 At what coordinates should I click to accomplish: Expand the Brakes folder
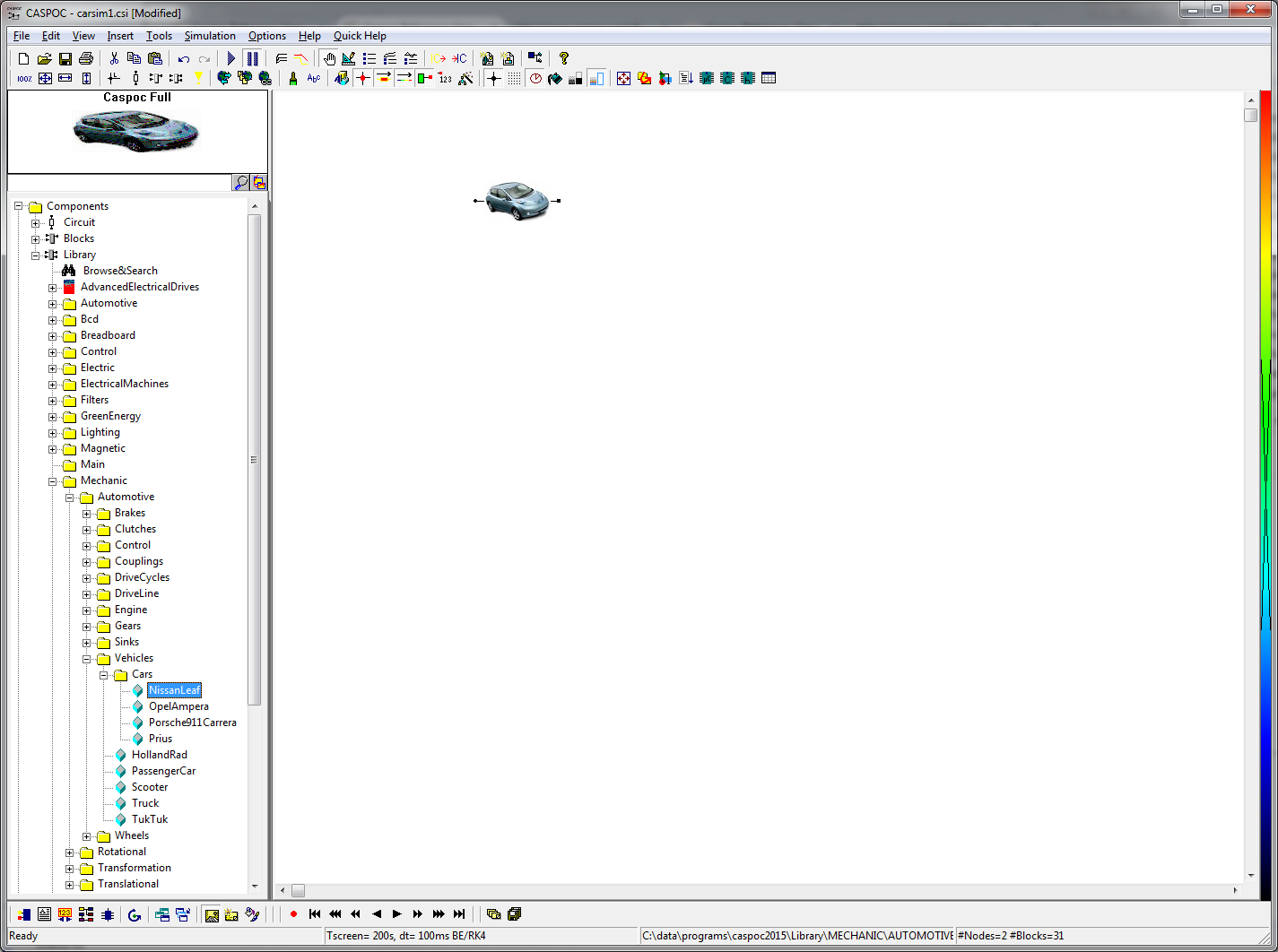click(x=86, y=514)
